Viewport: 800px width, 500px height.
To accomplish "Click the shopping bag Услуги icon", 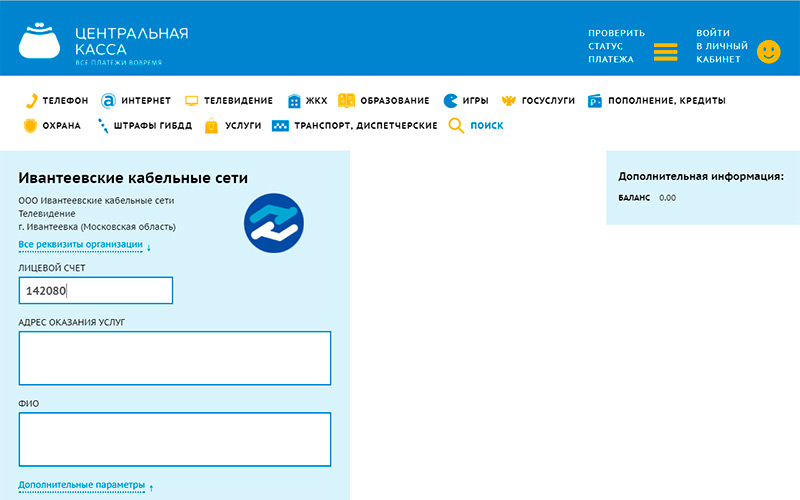I will tap(211, 126).
